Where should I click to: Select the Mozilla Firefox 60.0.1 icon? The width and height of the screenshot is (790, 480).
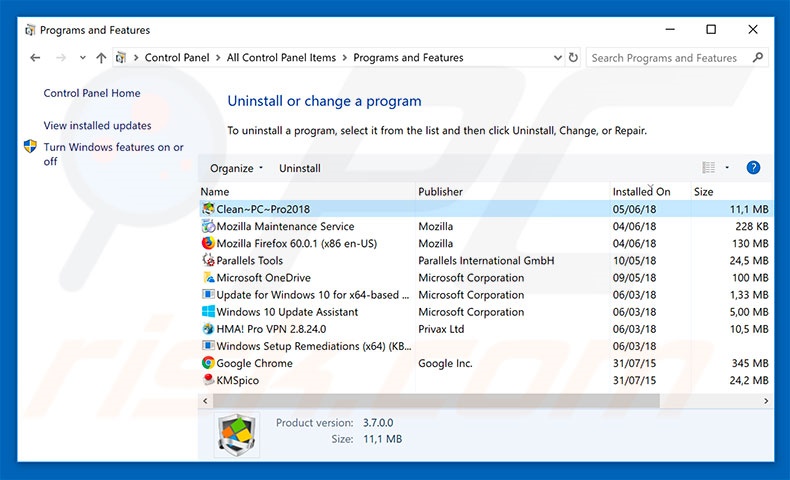(x=208, y=243)
